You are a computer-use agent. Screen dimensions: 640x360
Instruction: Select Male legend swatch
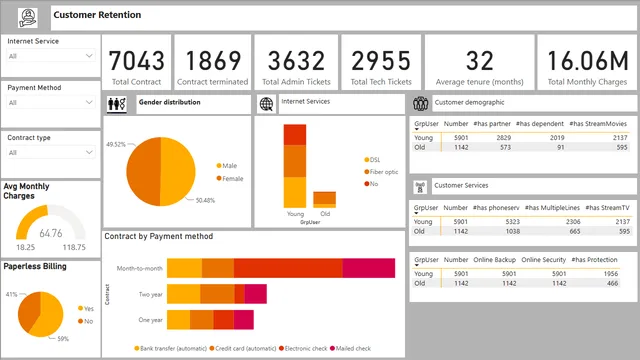click(x=219, y=166)
